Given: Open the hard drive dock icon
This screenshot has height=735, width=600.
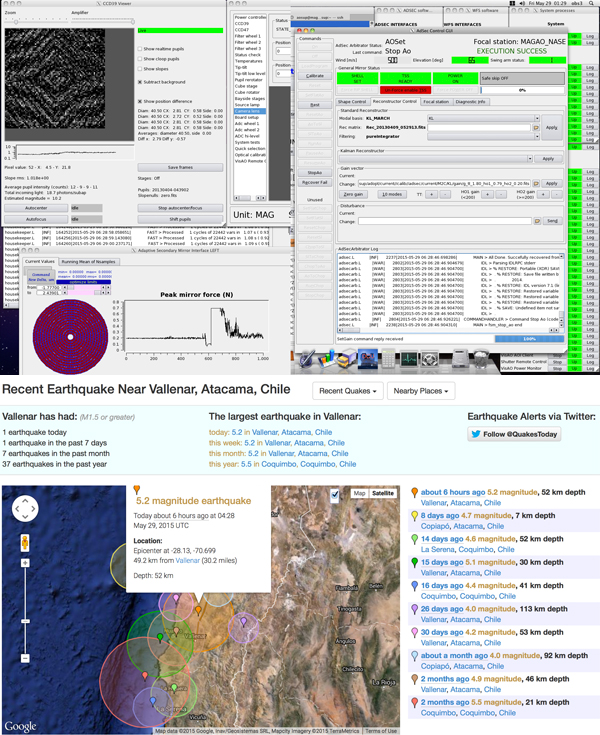Looking at the screenshot, I should coord(460,360).
